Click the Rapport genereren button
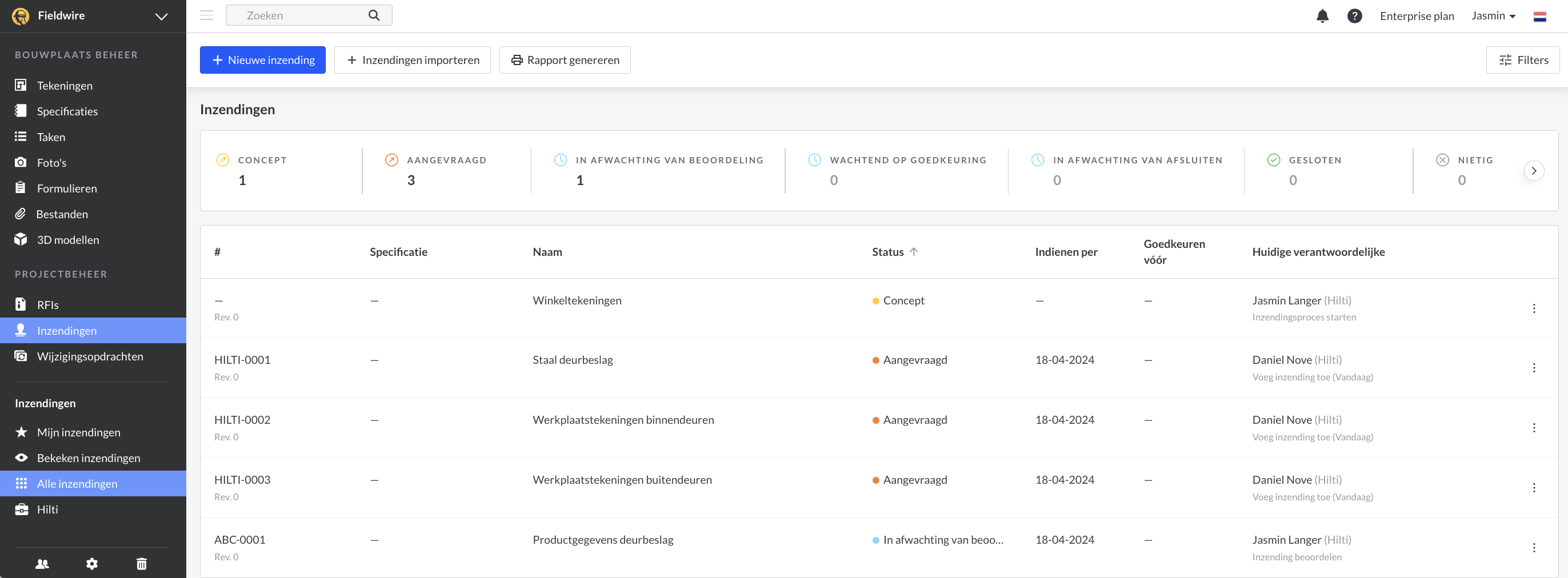The height and width of the screenshot is (578, 1568). [x=565, y=59]
